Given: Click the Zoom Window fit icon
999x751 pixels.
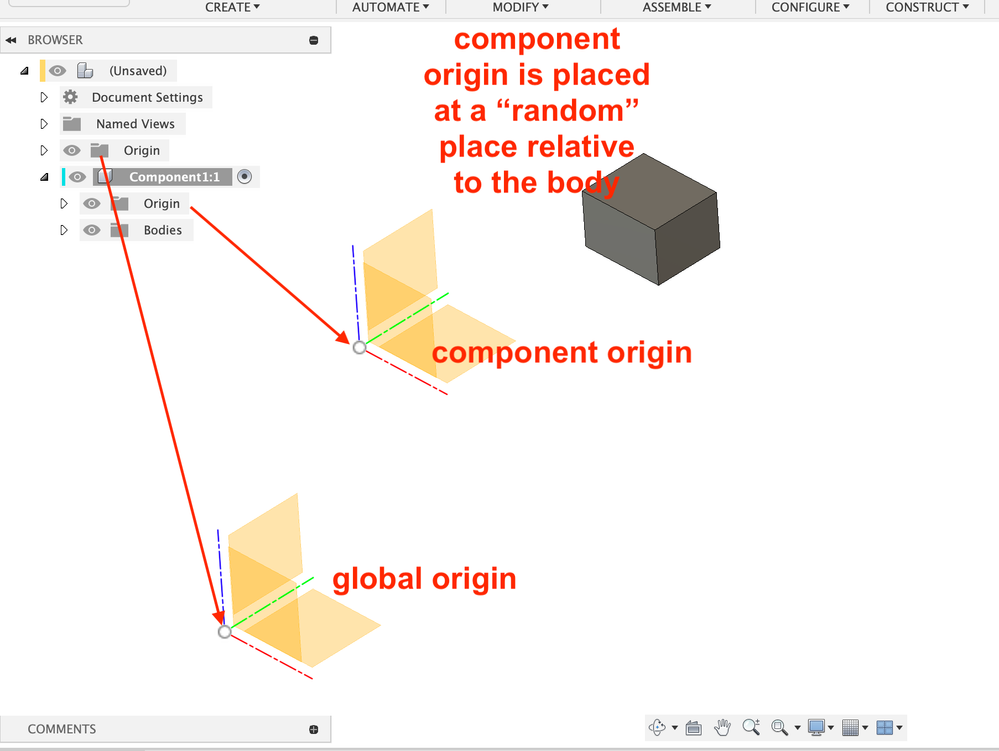Looking at the screenshot, I should 779,727.
